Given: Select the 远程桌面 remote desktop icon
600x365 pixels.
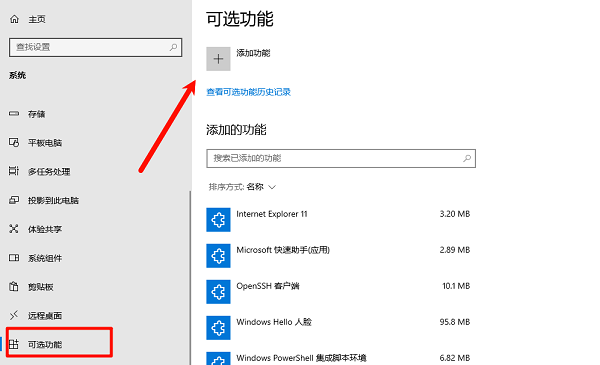Looking at the screenshot, I should coord(14,316).
